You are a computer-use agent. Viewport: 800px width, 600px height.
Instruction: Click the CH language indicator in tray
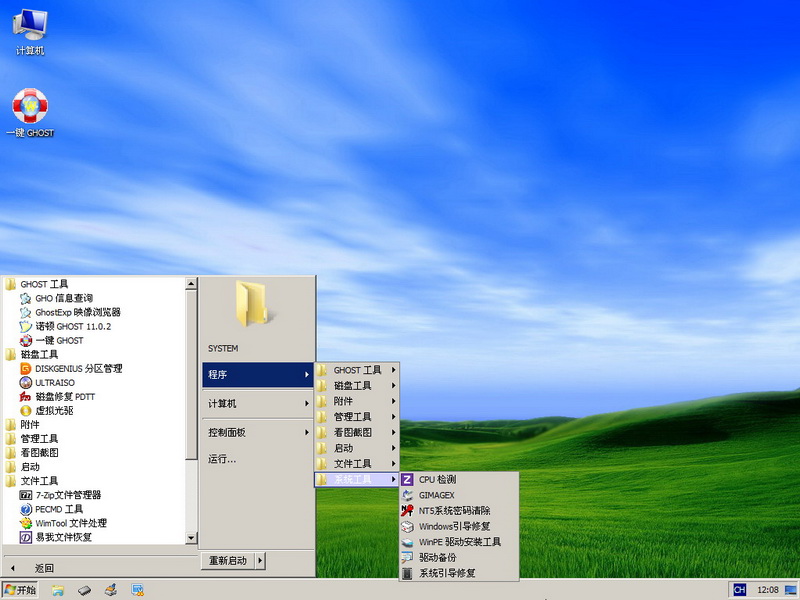[x=739, y=590]
